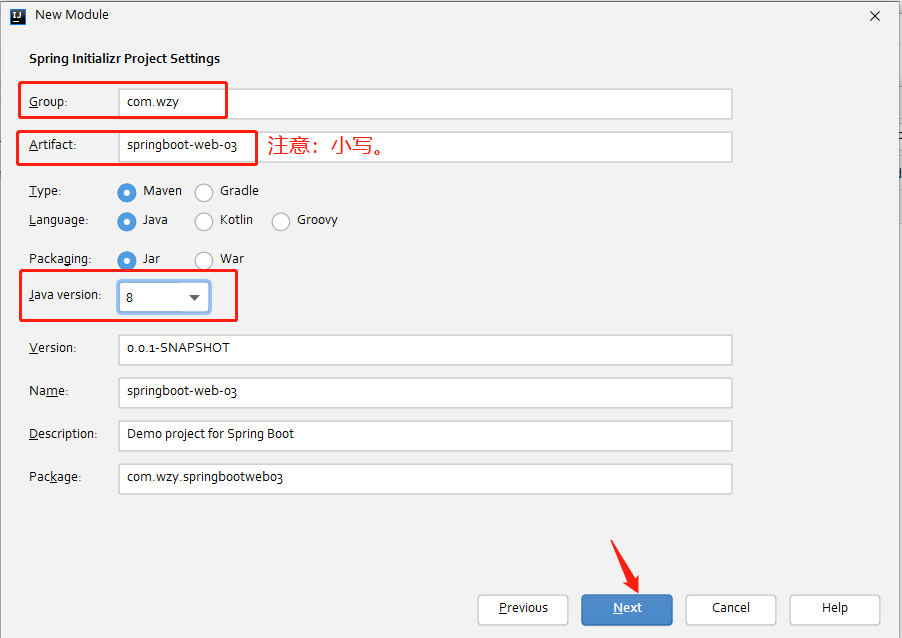The width and height of the screenshot is (902, 638).
Task: Select Jar packaging option
Action: pyautogui.click(x=127, y=260)
